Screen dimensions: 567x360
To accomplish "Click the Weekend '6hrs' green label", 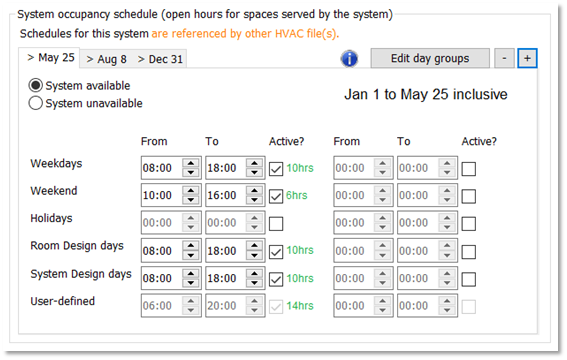I will click(297, 196).
